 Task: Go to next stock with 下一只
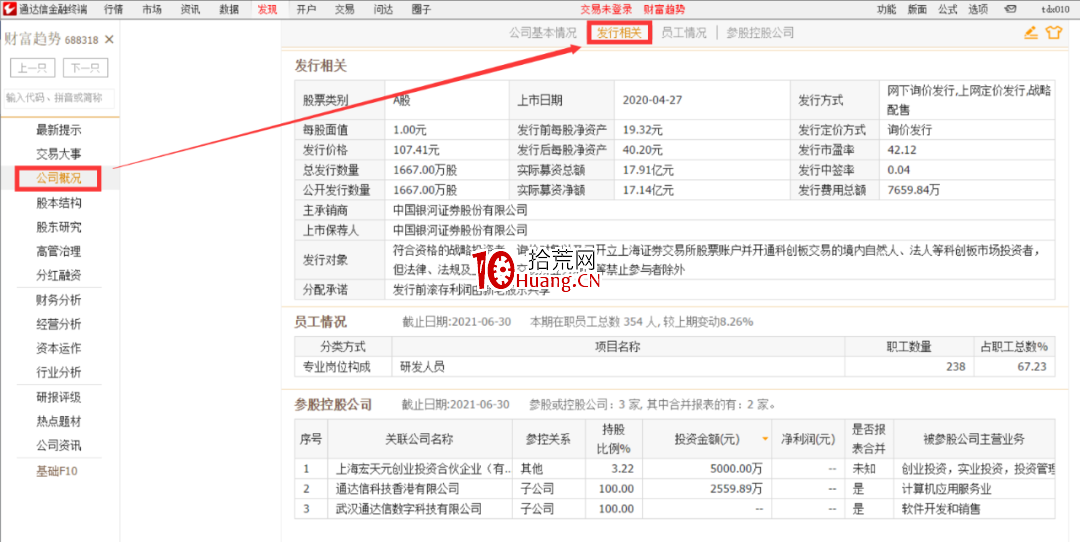(x=85, y=68)
